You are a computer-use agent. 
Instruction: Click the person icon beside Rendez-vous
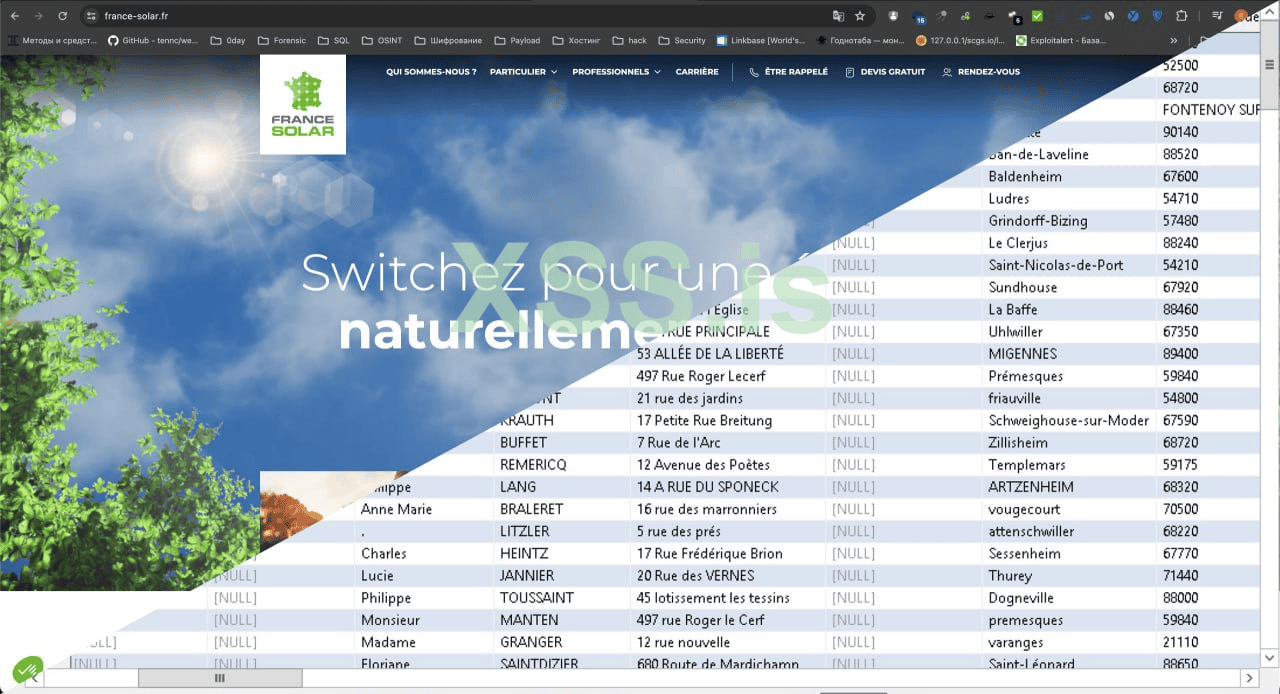coord(947,72)
